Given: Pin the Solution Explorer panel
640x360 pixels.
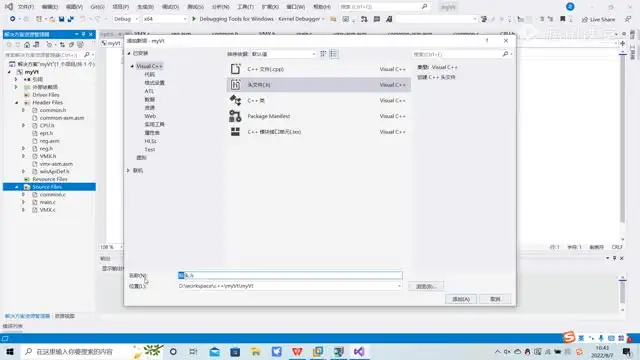Looking at the screenshot, I should 83,34.
